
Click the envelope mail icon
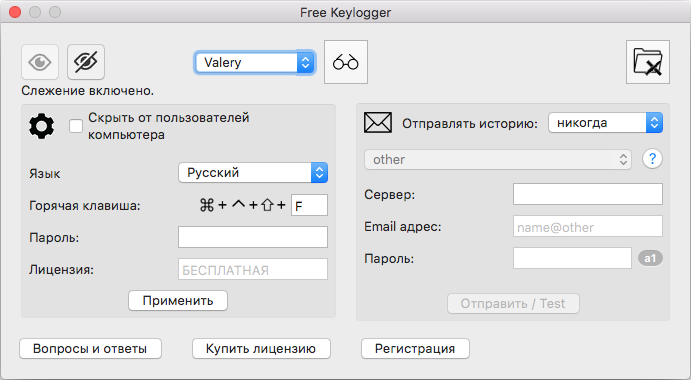pyautogui.click(x=378, y=123)
